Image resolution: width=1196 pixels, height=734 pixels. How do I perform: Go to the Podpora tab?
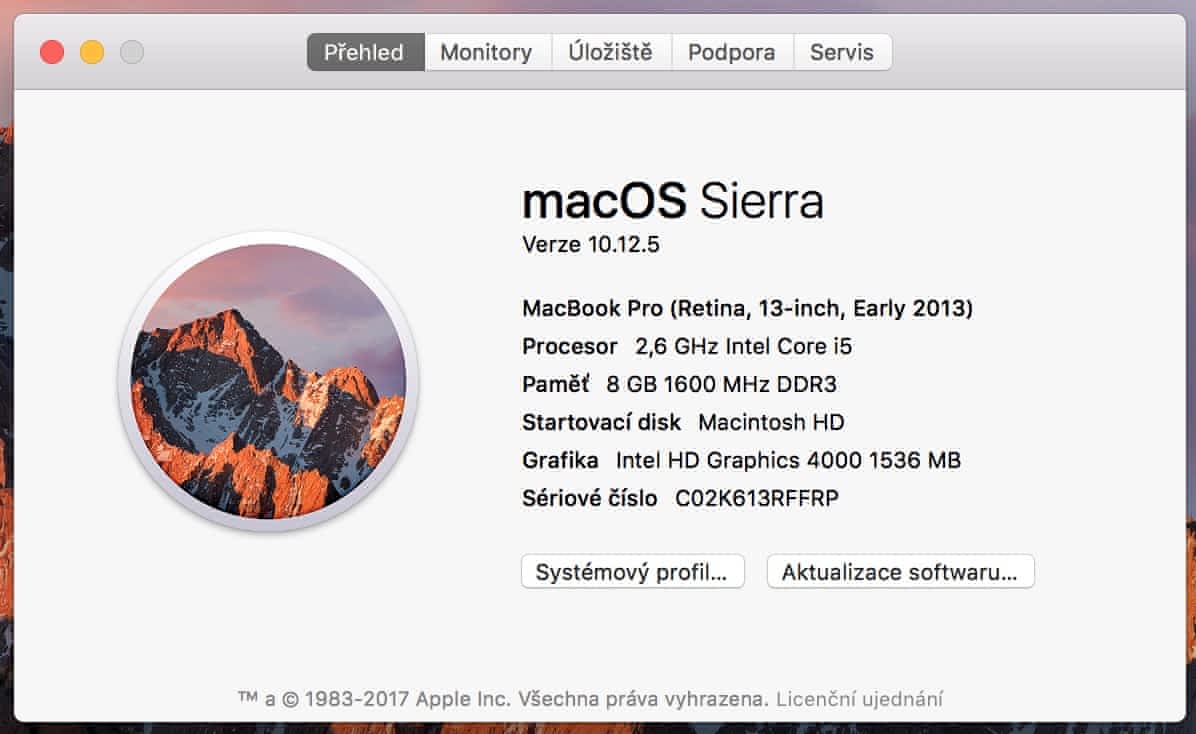click(731, 52)
